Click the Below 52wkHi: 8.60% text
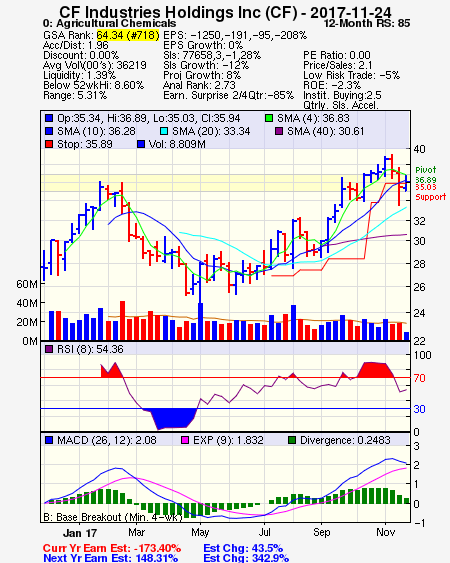 (93, 85)
